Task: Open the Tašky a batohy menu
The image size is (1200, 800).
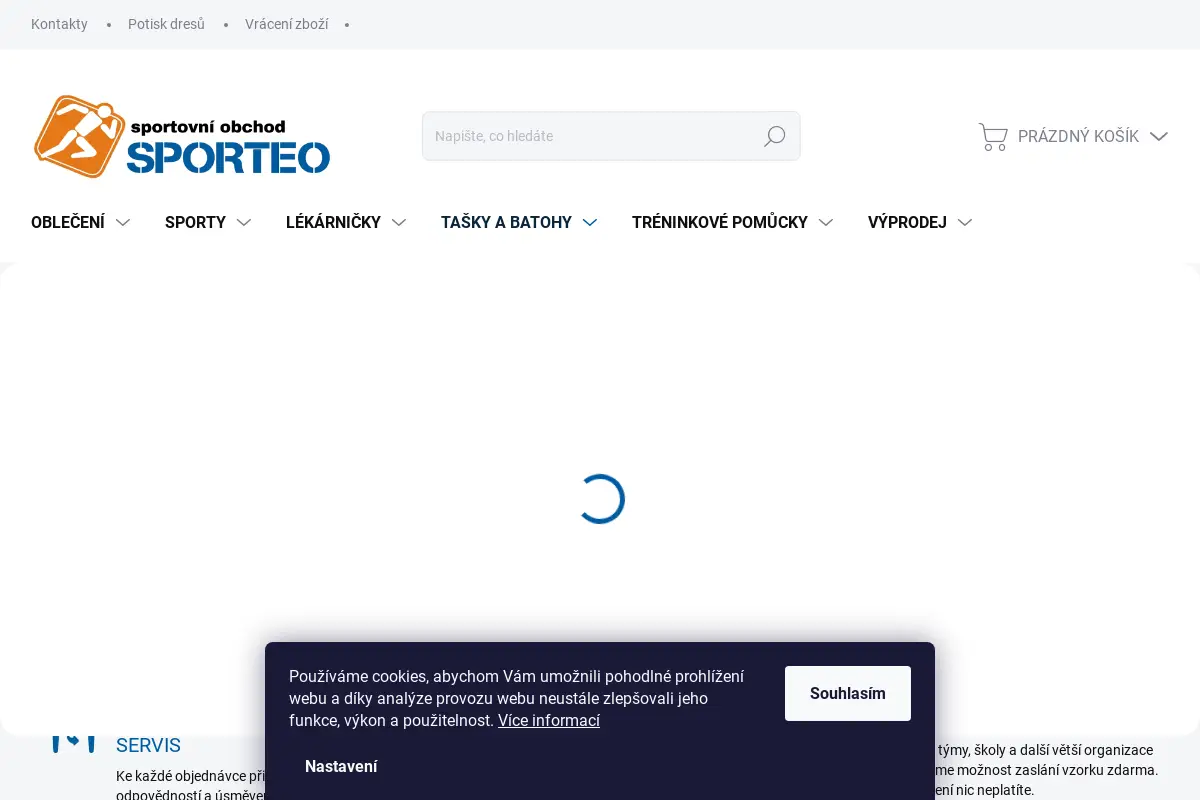Action: [x=506, y=222]
